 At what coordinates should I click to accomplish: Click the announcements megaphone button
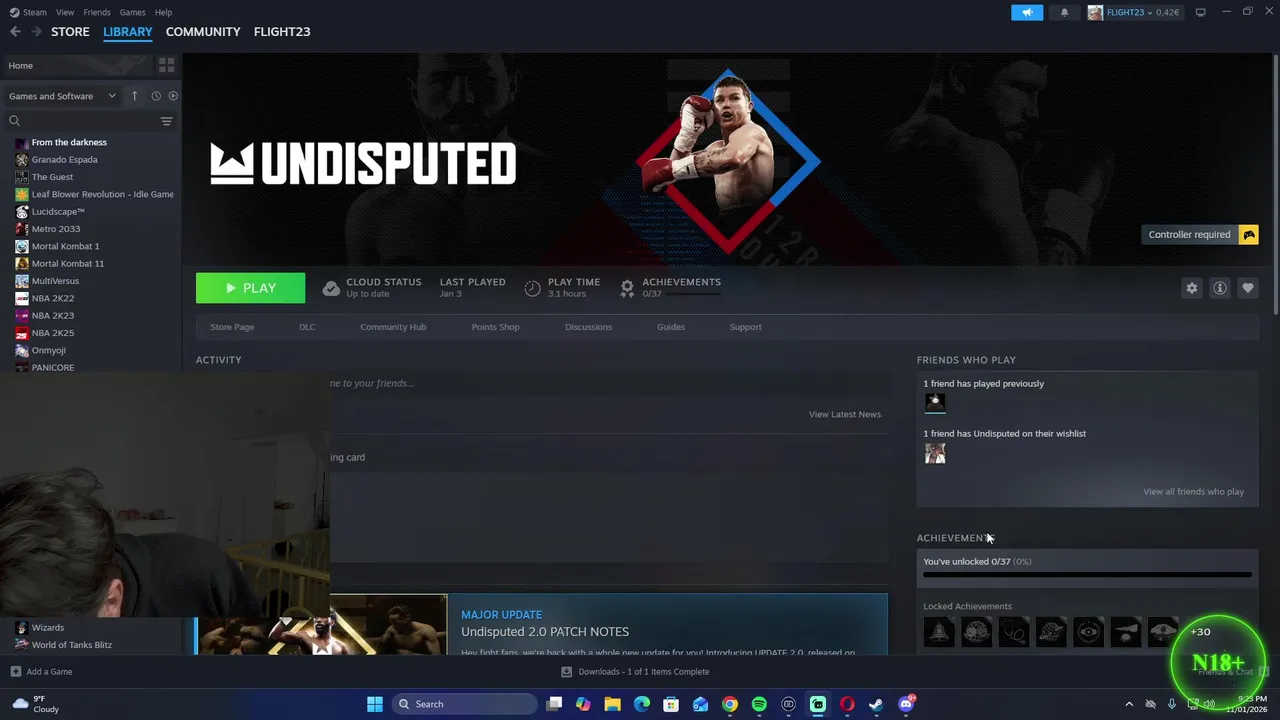(x=1027, y=12)
